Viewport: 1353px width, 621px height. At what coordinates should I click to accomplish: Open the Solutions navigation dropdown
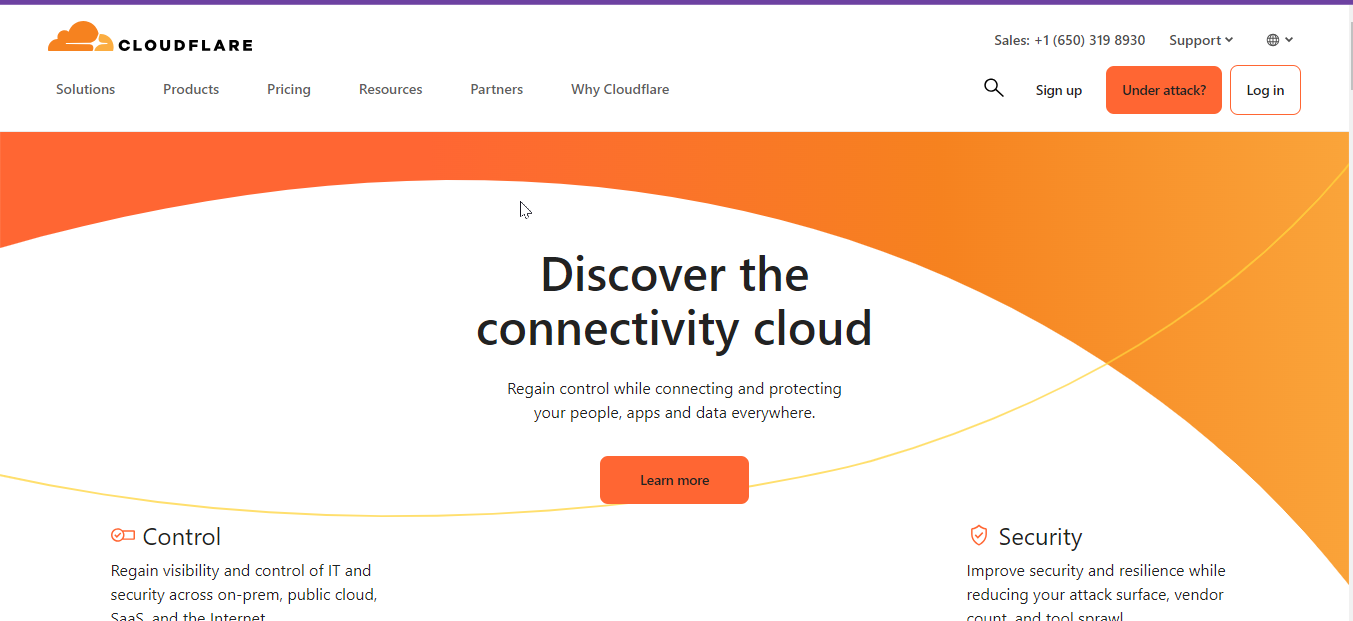[85, 89]
